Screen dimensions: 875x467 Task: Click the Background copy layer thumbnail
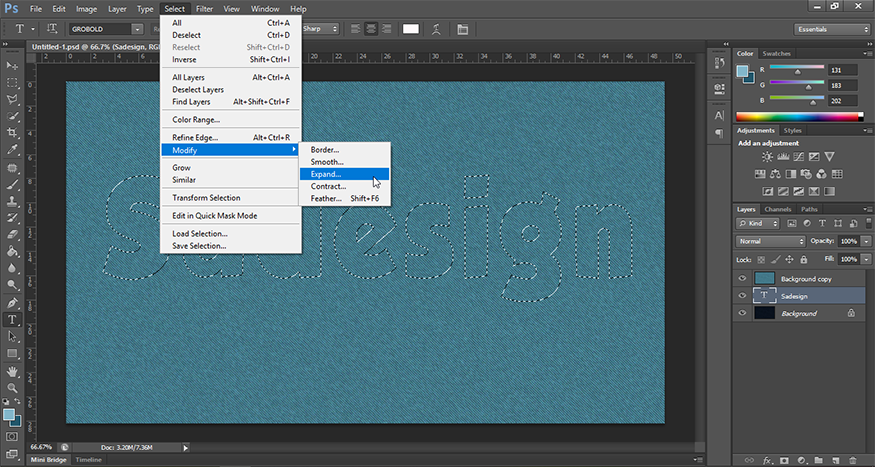point(765,278)
